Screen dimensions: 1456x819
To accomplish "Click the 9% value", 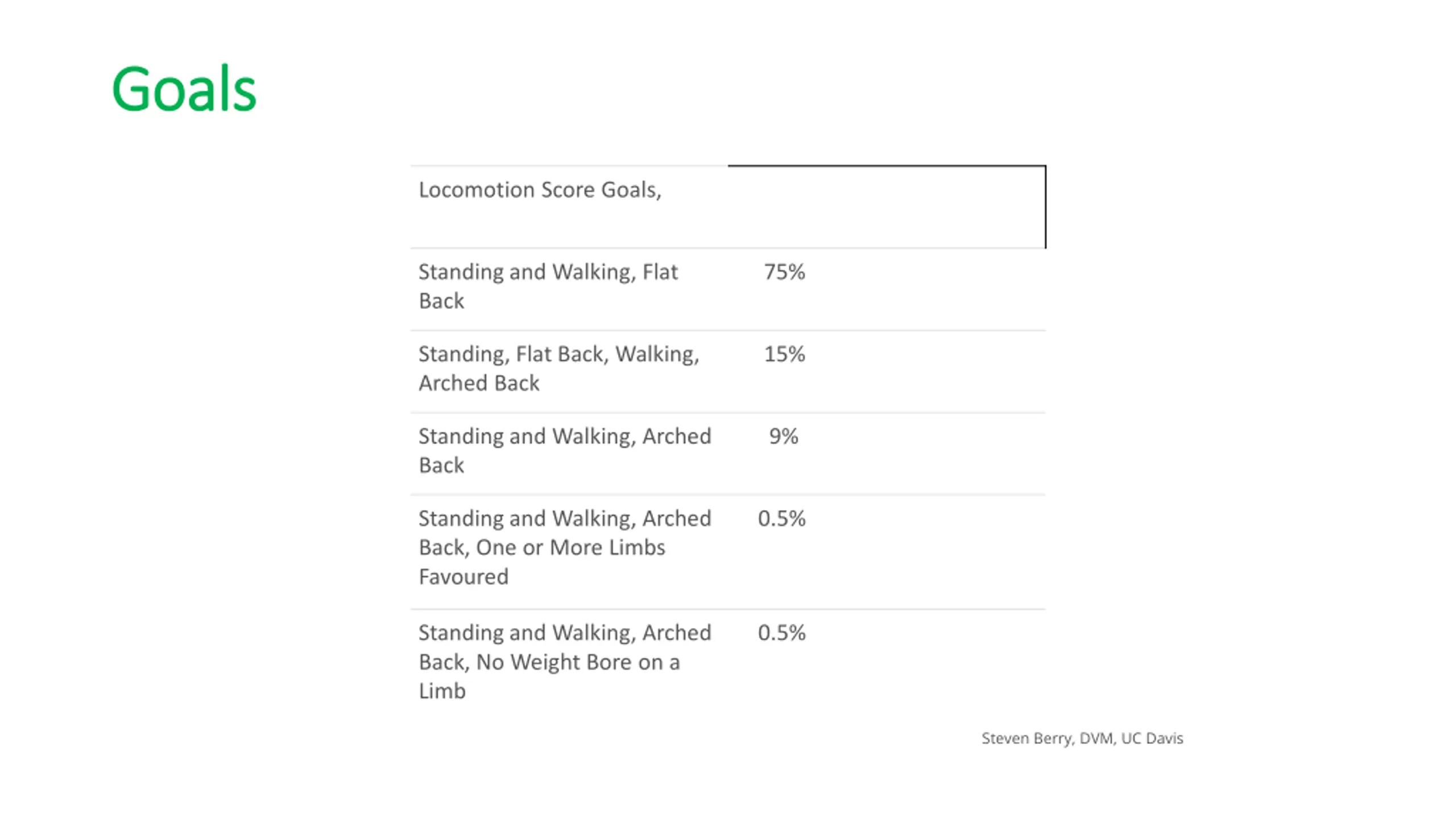I will (x=784, y=436).
